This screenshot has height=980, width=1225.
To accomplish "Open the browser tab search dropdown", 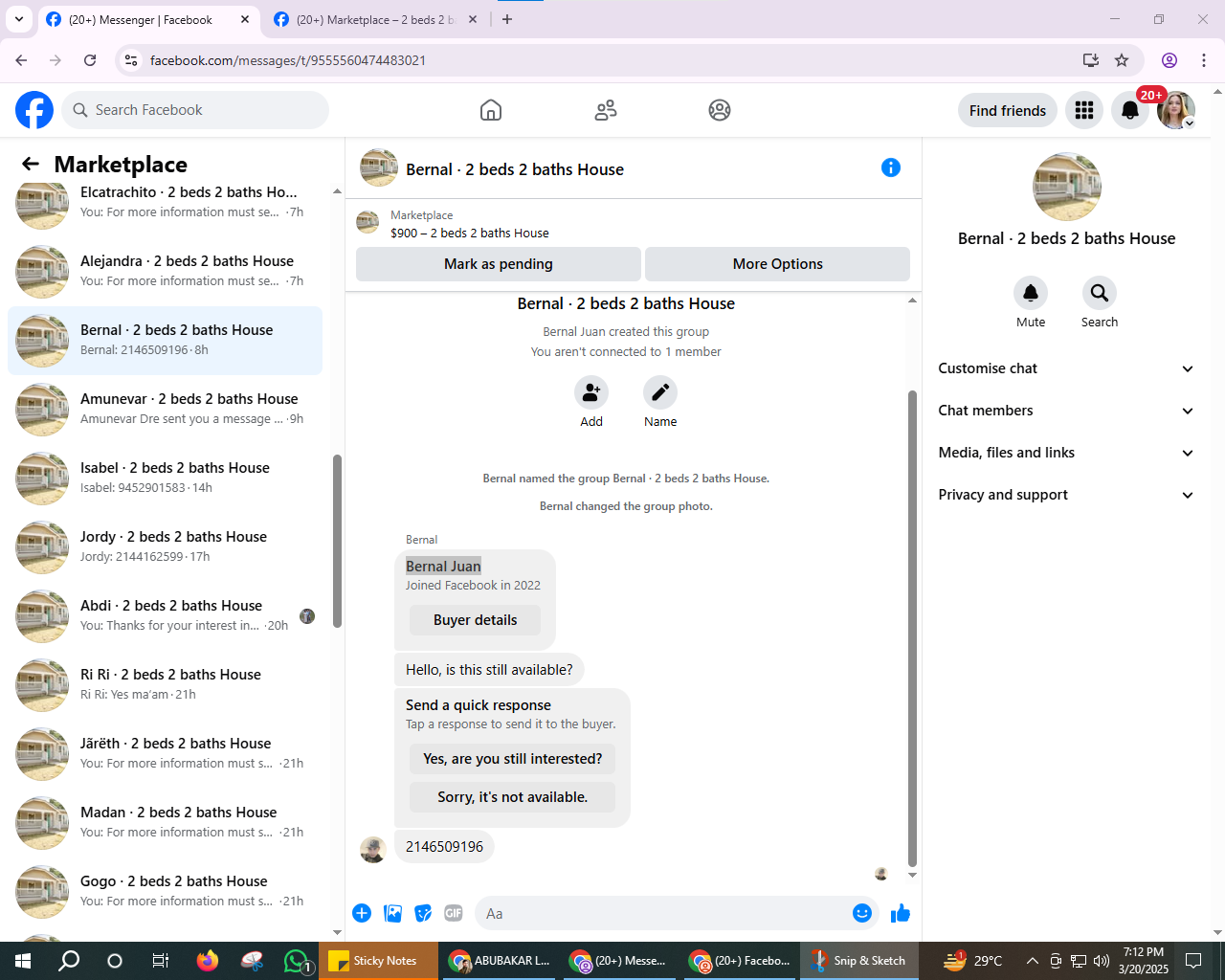I will click(19, 19).
